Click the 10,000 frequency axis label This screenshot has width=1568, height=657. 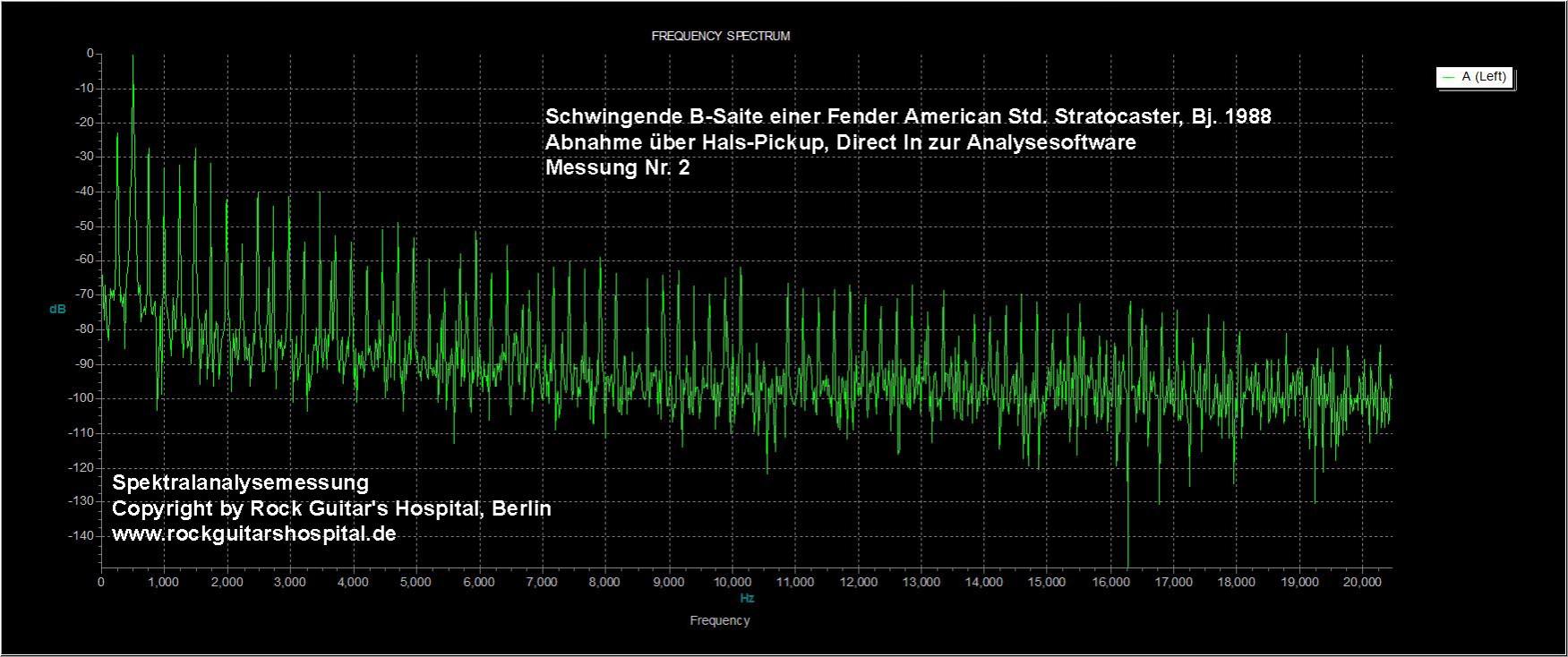(x=732, y=582)
